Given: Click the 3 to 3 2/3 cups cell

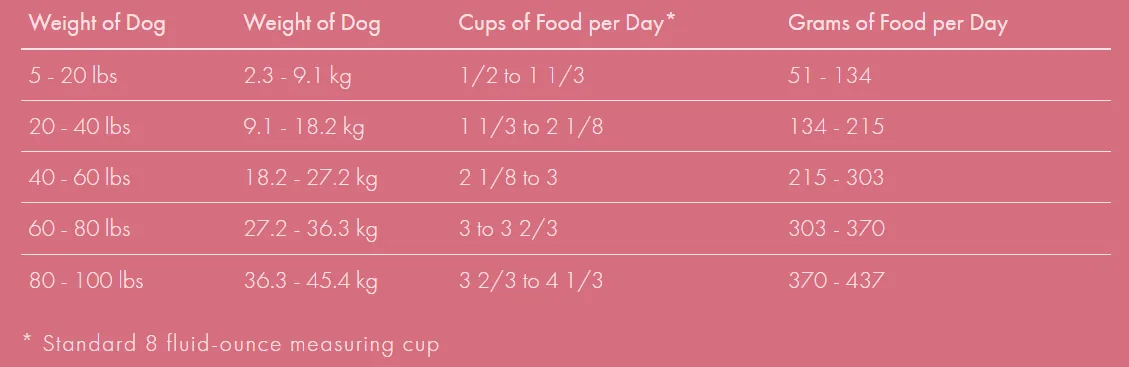Looking at the screenshot, I should 508,229.
